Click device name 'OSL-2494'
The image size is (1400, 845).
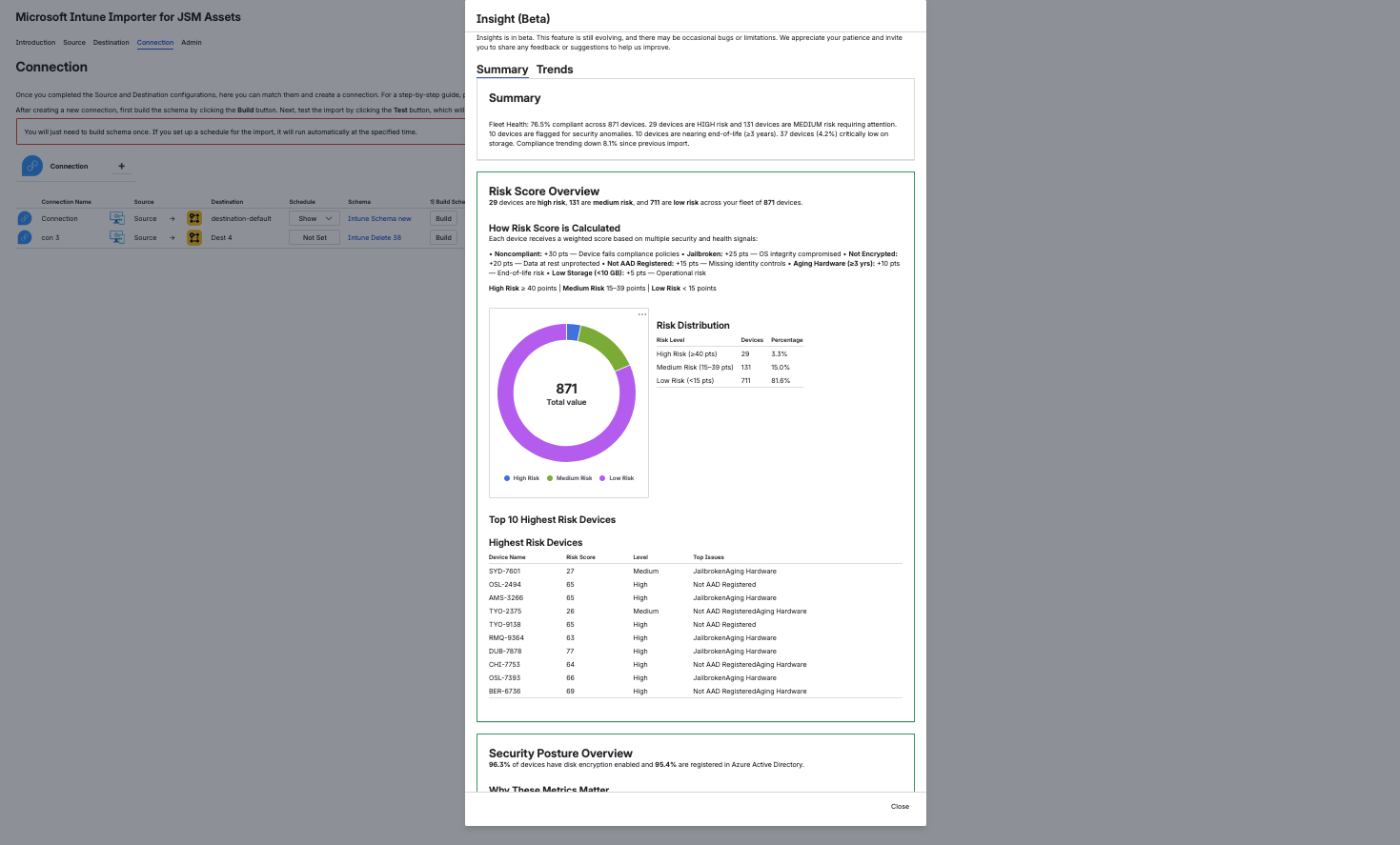[505, 585]
